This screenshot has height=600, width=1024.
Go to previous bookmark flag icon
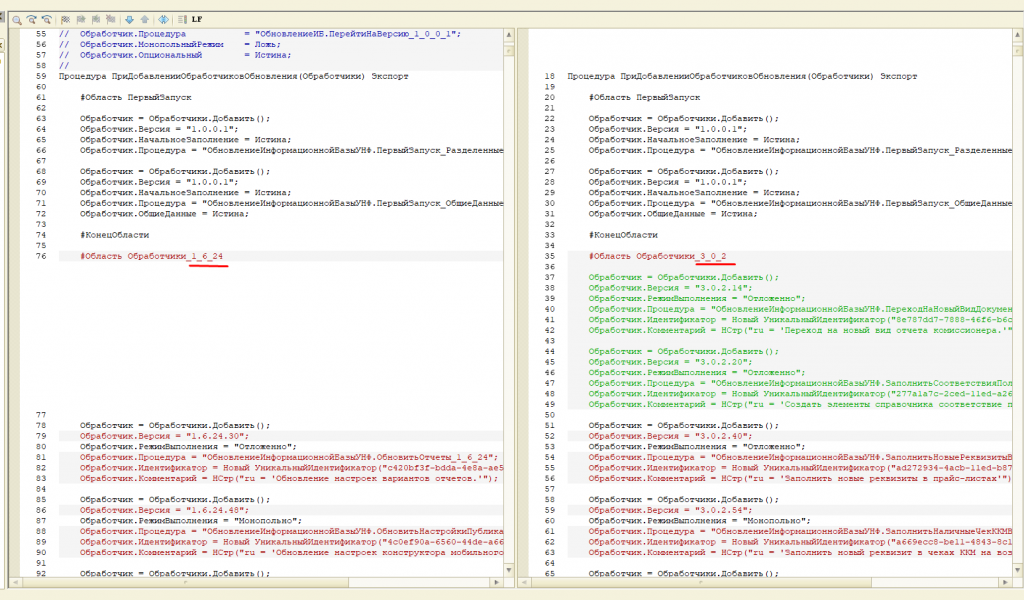coord(96,20)
